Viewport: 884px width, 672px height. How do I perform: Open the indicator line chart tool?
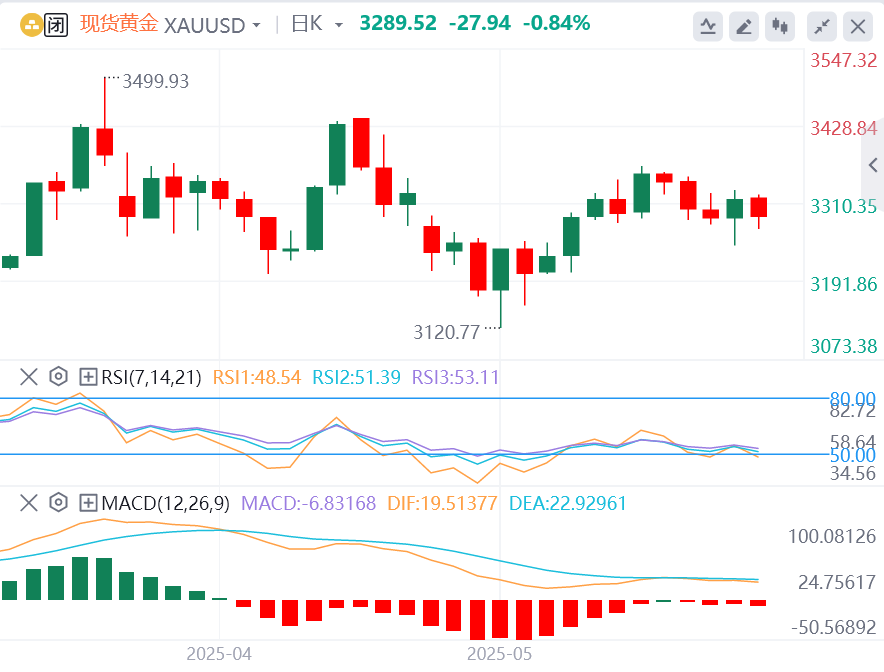click(708, 26)
